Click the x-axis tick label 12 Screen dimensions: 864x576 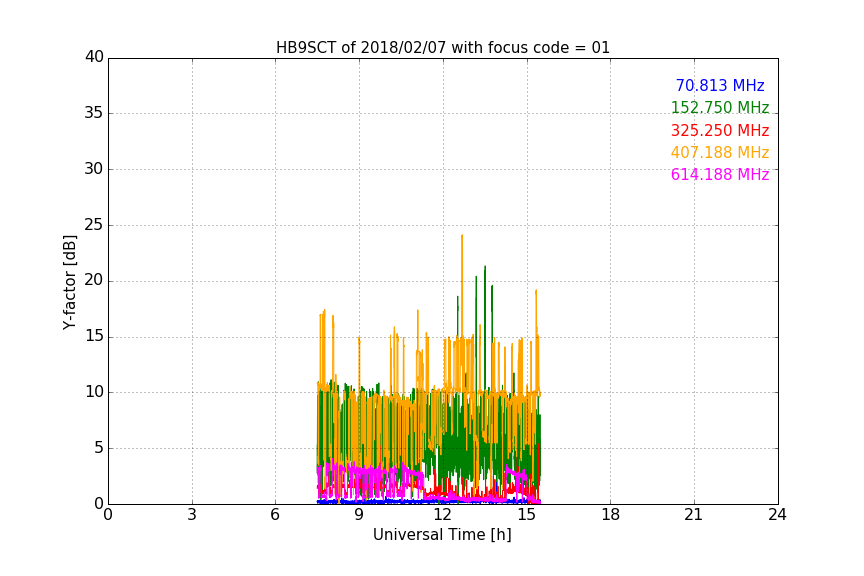[x=442, y=515]
